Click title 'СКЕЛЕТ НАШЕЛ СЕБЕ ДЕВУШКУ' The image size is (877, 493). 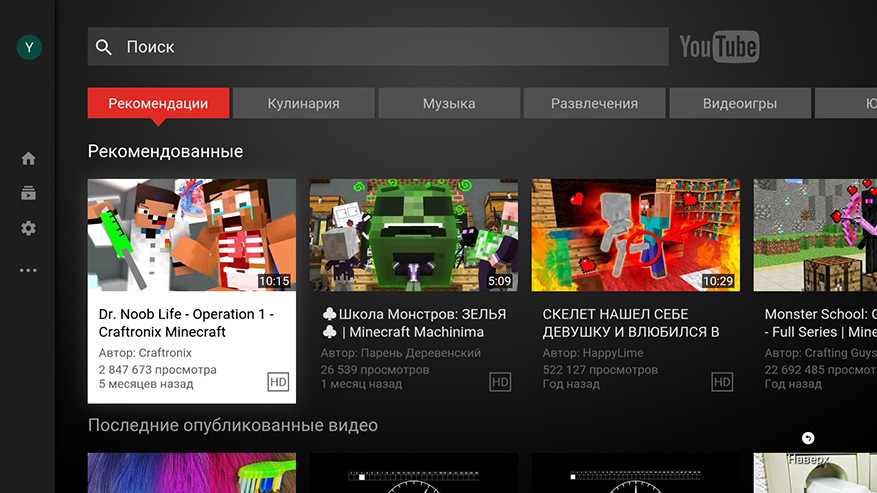[x=631, y=323]
